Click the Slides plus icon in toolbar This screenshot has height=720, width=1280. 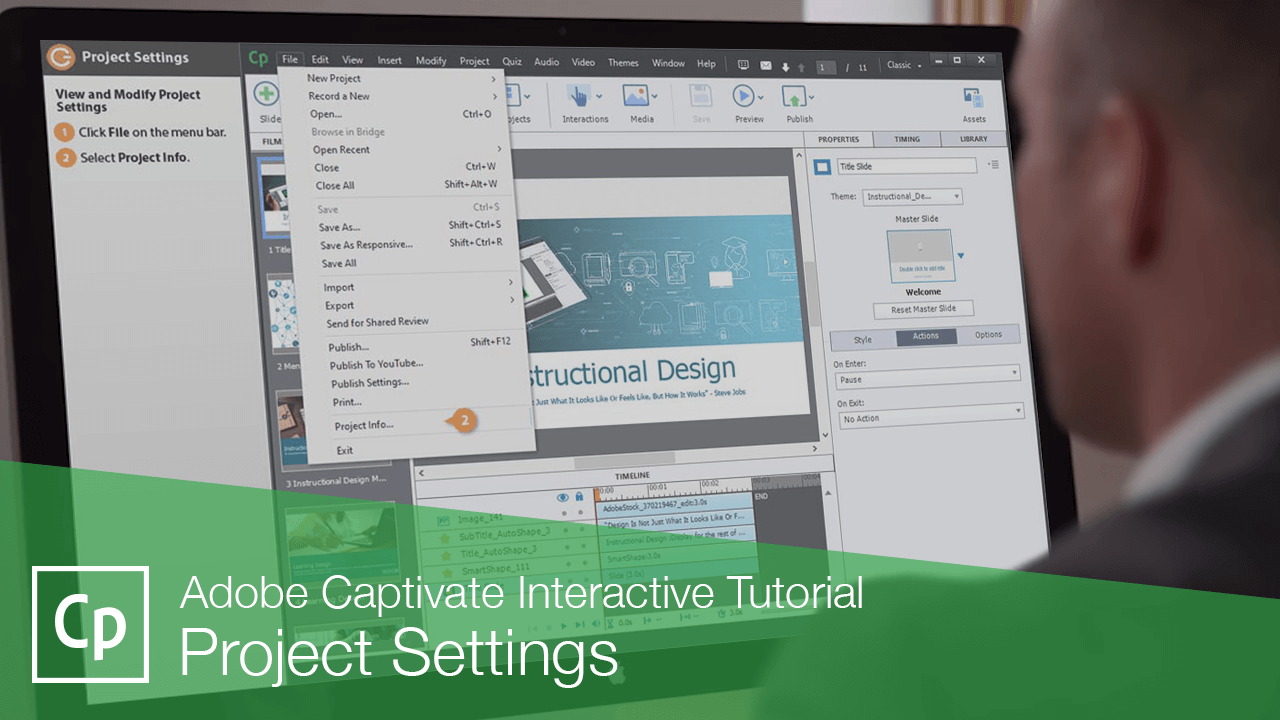pyautogui.click(x=266, y=94)
